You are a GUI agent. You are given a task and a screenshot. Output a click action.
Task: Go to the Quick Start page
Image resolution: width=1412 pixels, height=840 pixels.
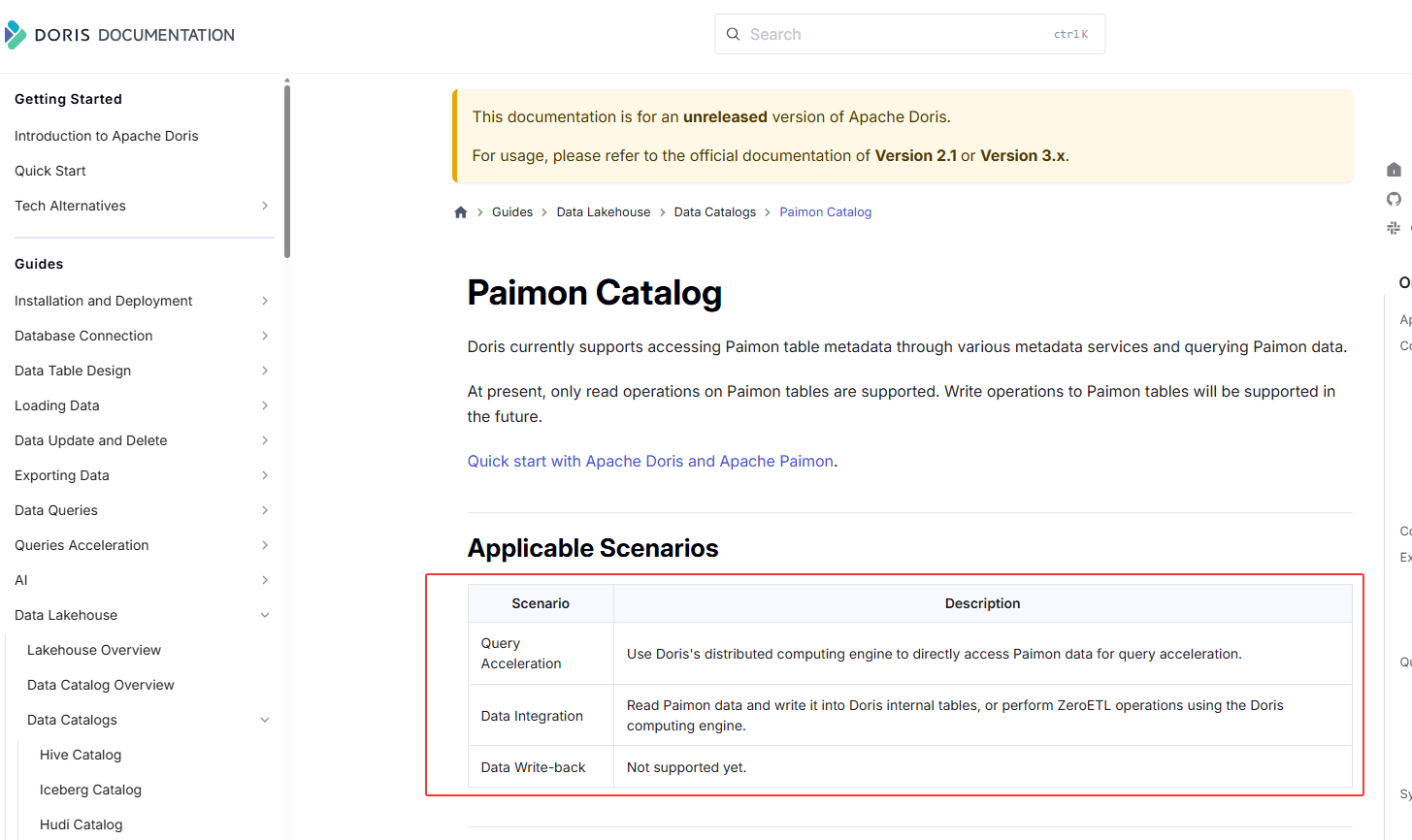click(x=50, y=171)
